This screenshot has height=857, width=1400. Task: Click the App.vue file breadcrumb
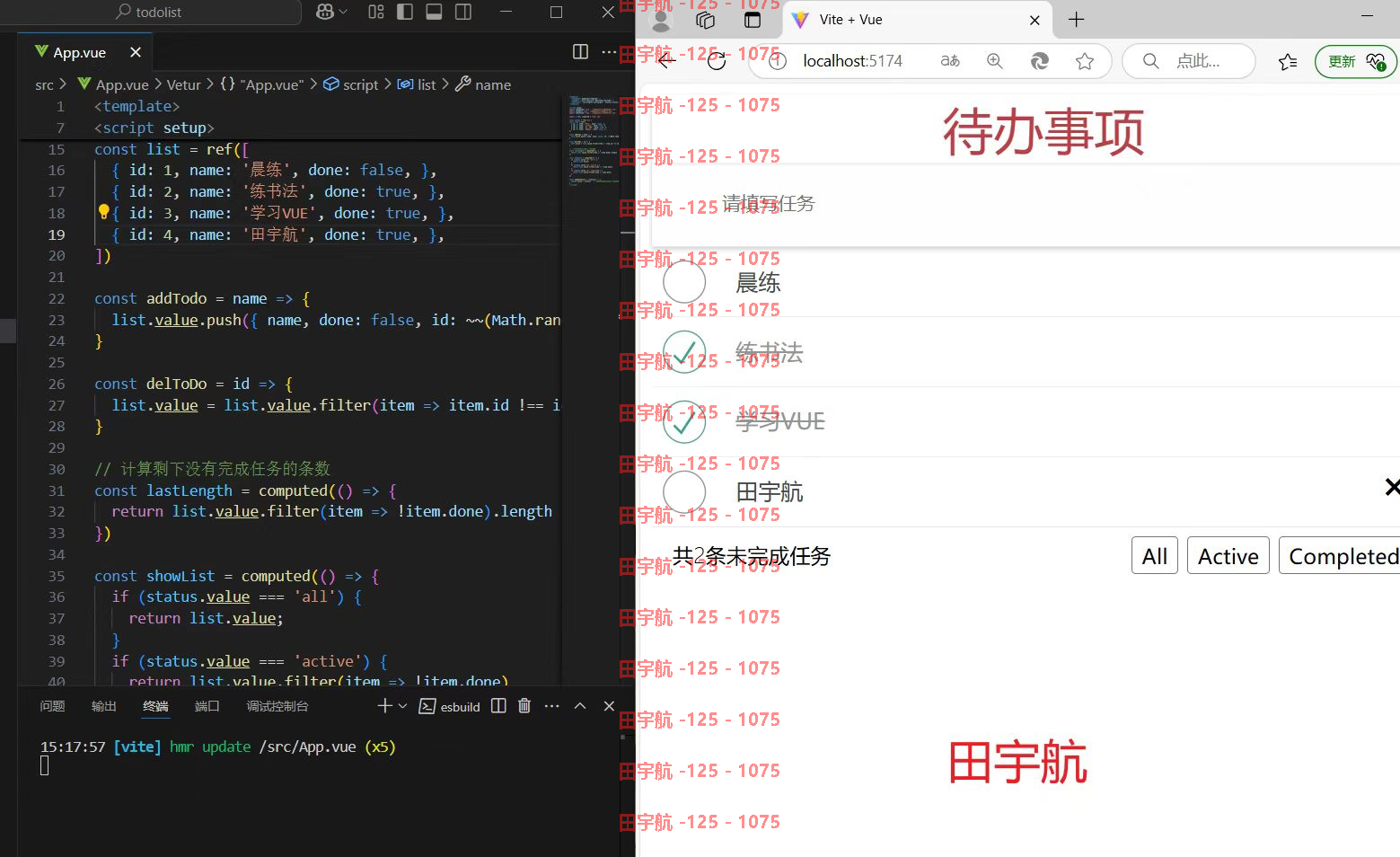pos(113,84)
